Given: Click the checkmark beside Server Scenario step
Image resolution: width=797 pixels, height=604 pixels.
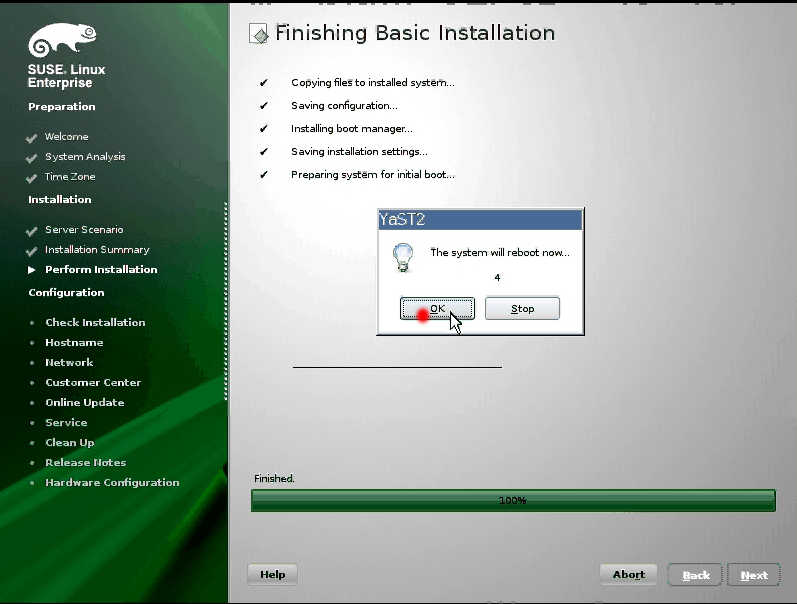Looking at the screenshot, I should click(x=32, y=231).
